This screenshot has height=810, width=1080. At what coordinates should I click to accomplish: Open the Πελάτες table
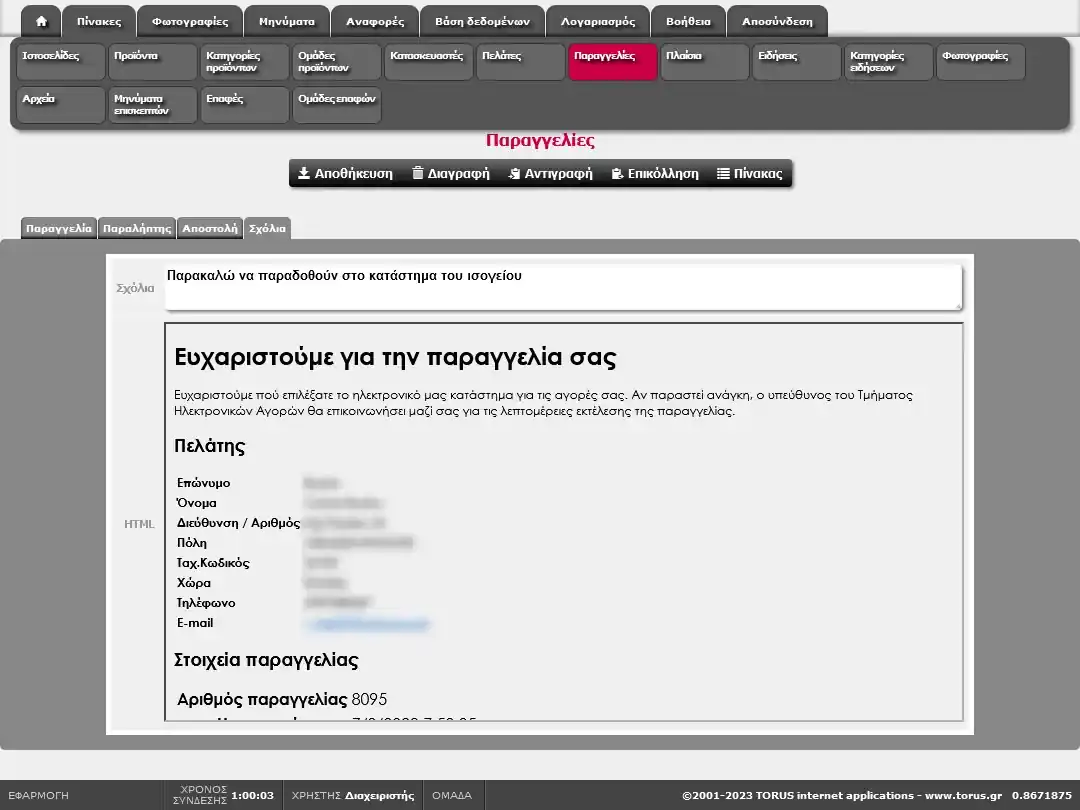coord(520,62)
